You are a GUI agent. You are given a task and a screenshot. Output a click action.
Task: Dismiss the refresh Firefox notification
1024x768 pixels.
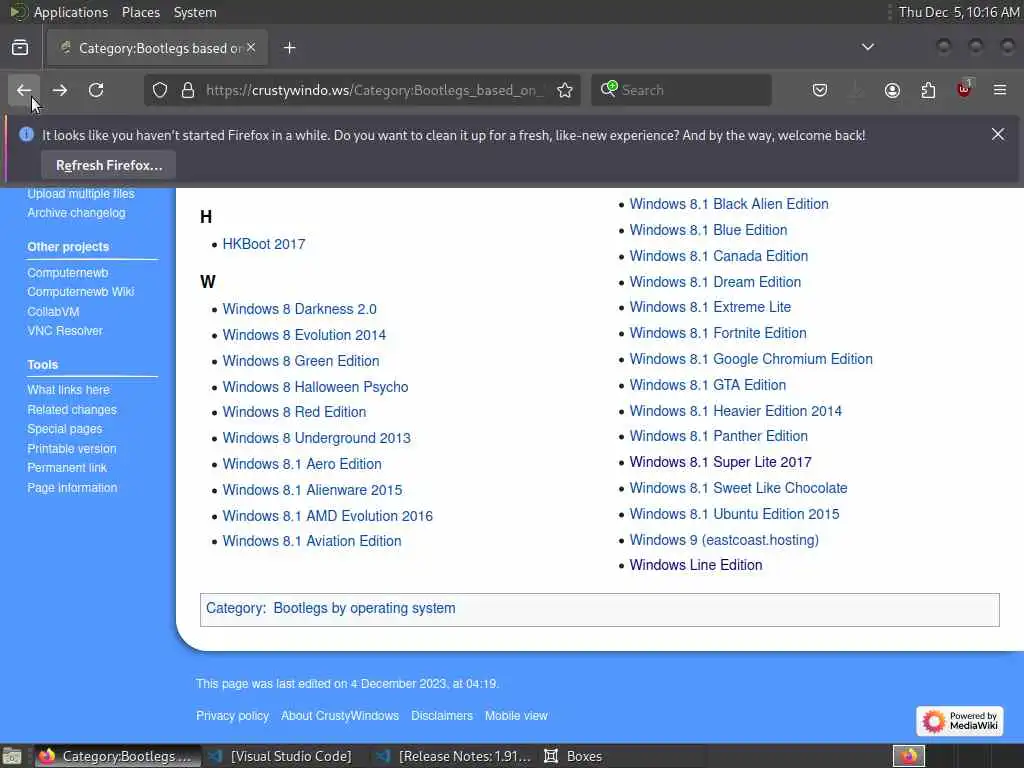tap(998, 135)
